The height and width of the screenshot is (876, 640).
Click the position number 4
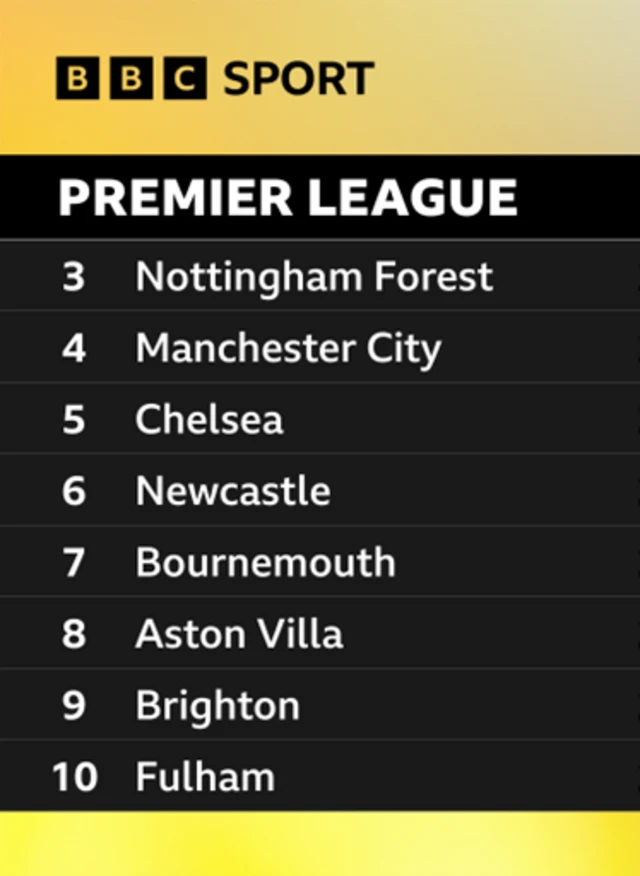coord(74,348)
